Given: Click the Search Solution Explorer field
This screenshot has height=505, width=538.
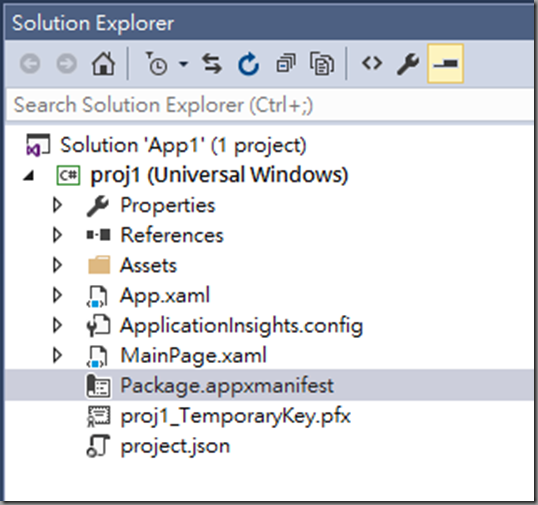Looking at the screenshot, I should [270, 105].
